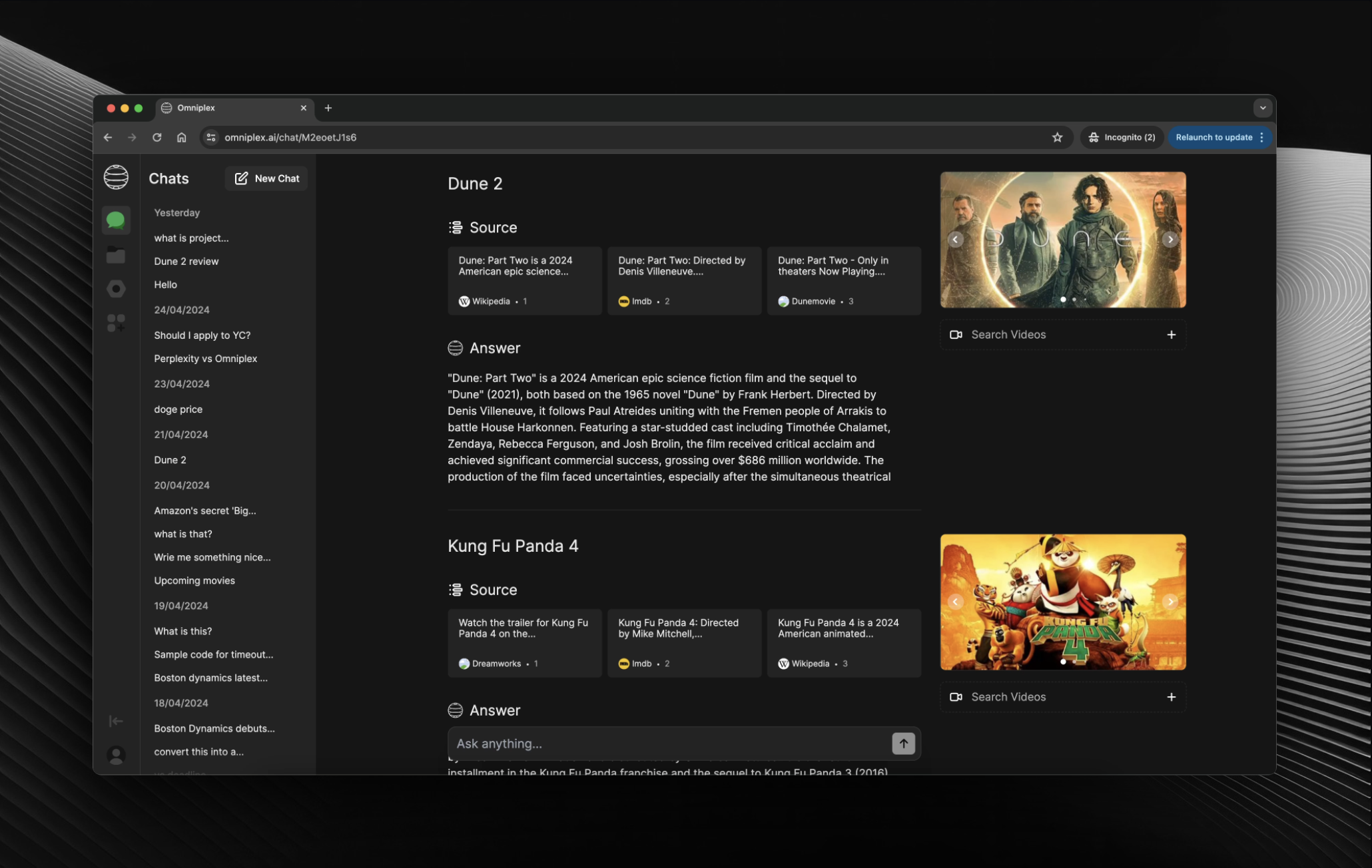1372x868 pixels.
Task: Open the user profile avatar at sidebar bottom
Action: pos(116,755)
